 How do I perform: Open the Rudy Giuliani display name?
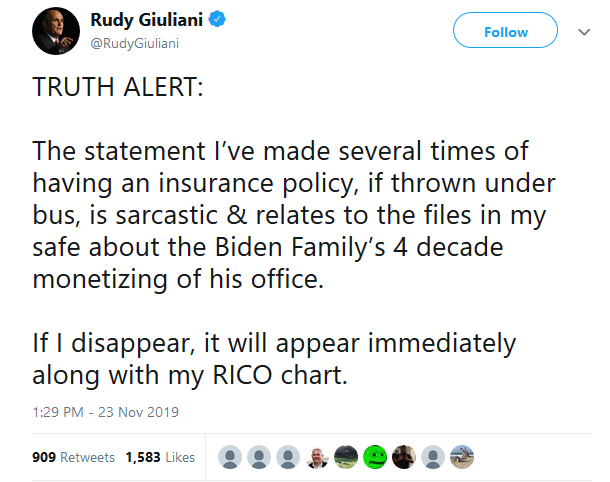pyautogui.click(x=147, y=20)
